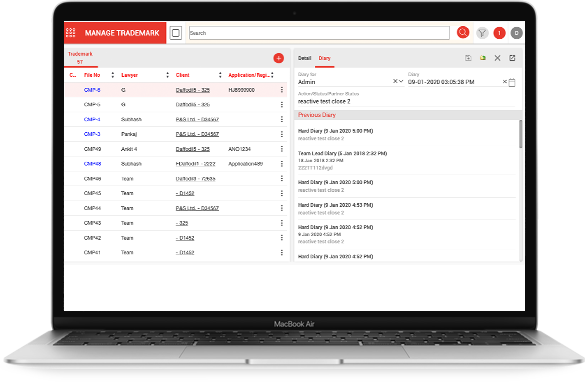Sort by File No column arrows
The image size is (585, 382).
point(112,75)
